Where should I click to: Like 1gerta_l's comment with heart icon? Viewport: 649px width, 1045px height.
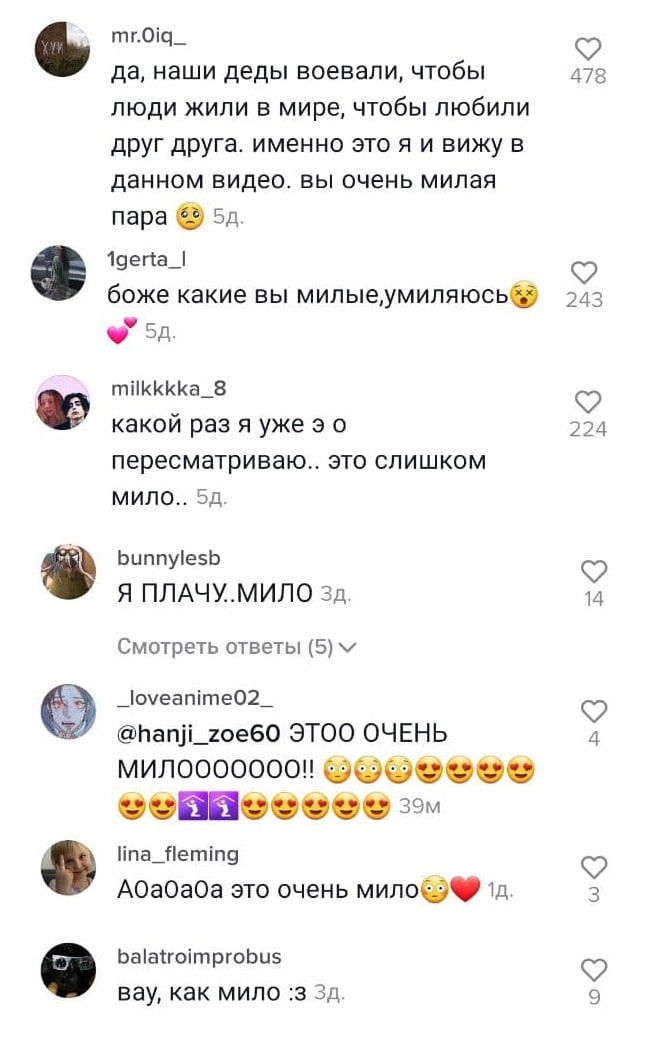584,273
